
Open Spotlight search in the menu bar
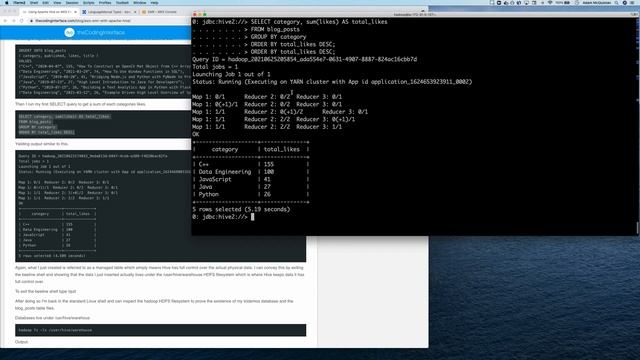click(x=616, y=2)
